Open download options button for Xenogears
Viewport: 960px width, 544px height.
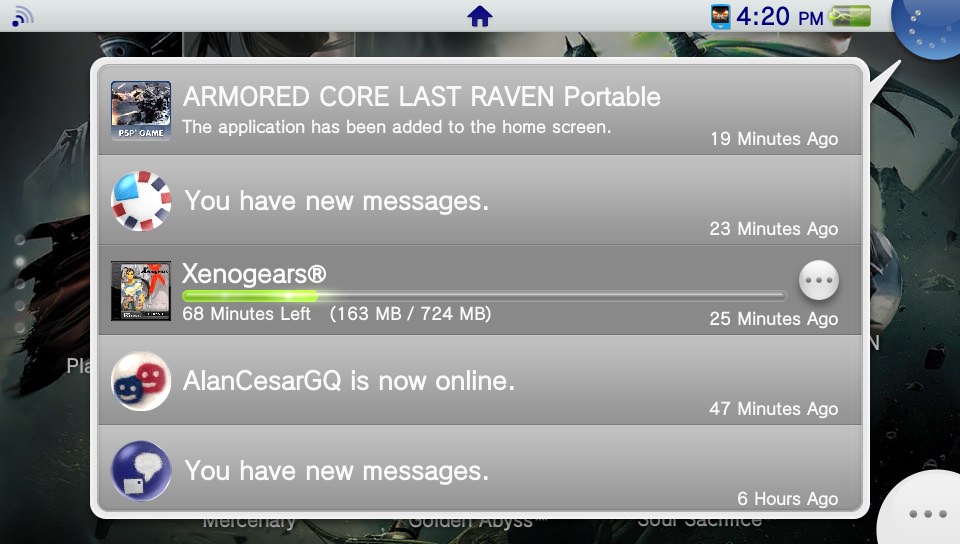tap(819, 280)
